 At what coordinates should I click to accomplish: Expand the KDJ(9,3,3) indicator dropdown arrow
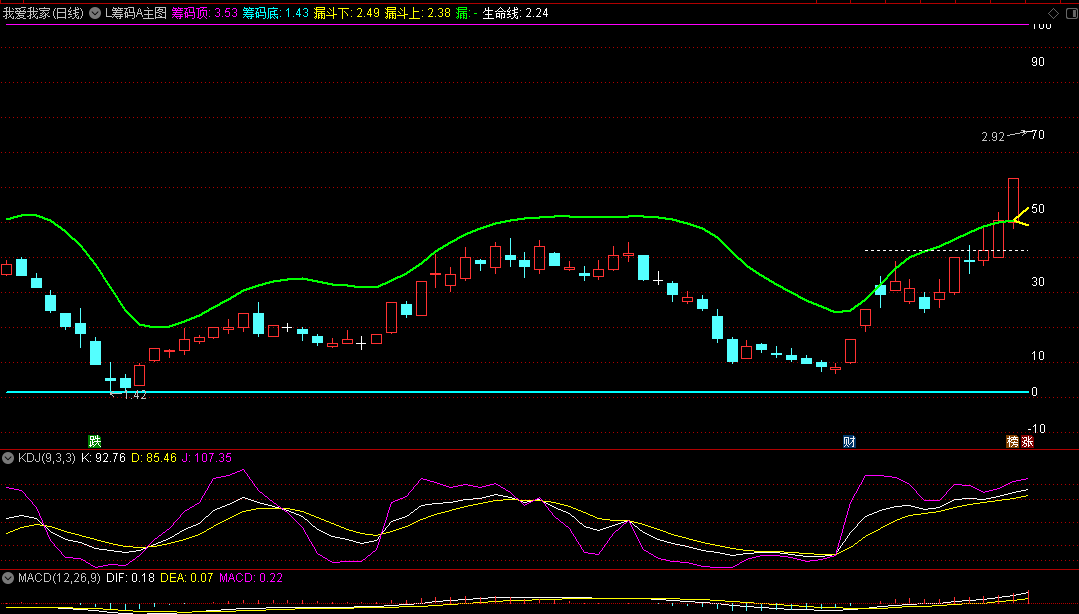pos(9,458)
